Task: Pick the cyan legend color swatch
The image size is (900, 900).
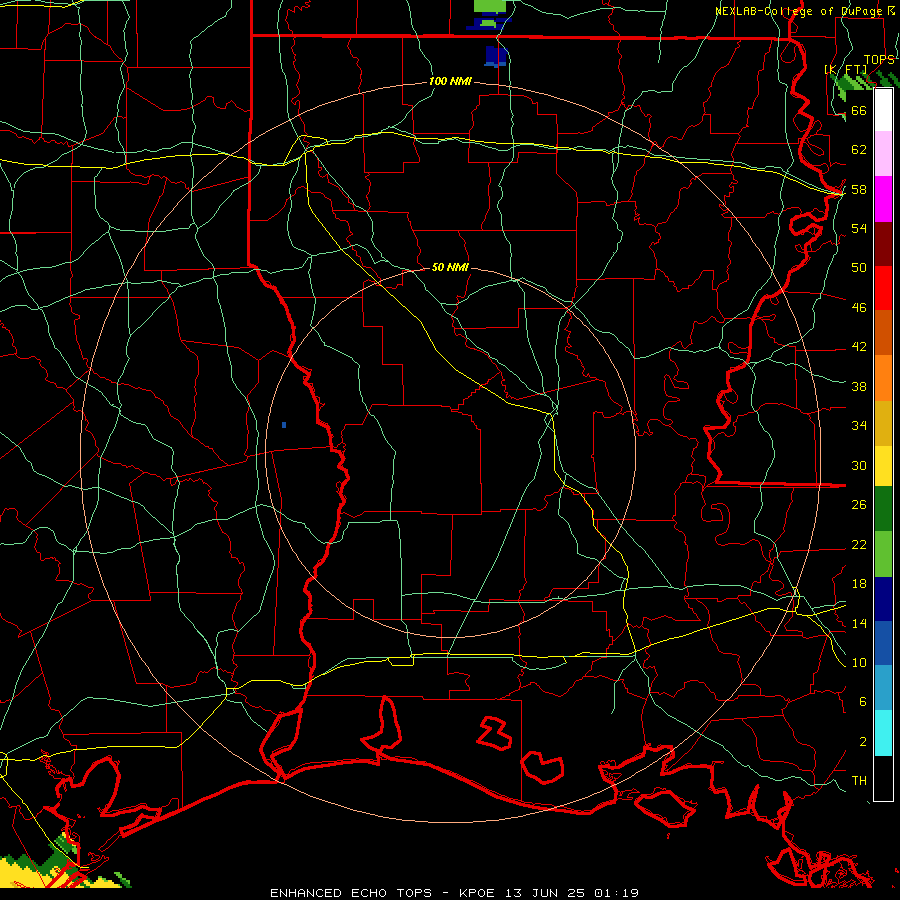Action: pyautogui.click(x=883, y=733)
